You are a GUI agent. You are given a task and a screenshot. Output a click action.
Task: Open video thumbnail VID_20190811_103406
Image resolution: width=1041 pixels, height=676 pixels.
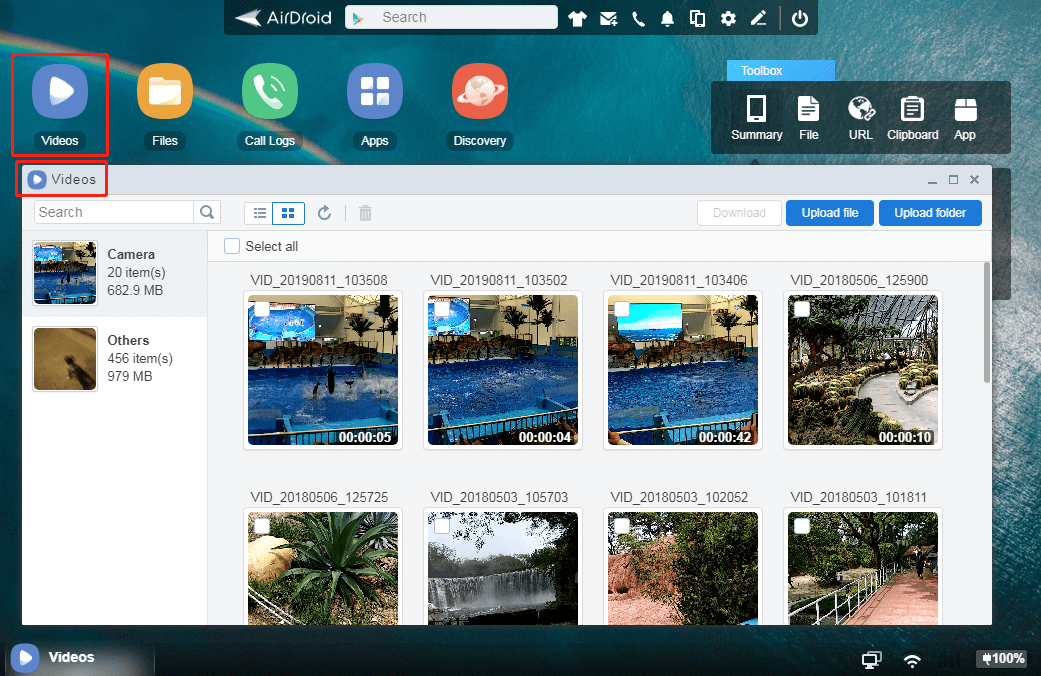tap(682, 370)
